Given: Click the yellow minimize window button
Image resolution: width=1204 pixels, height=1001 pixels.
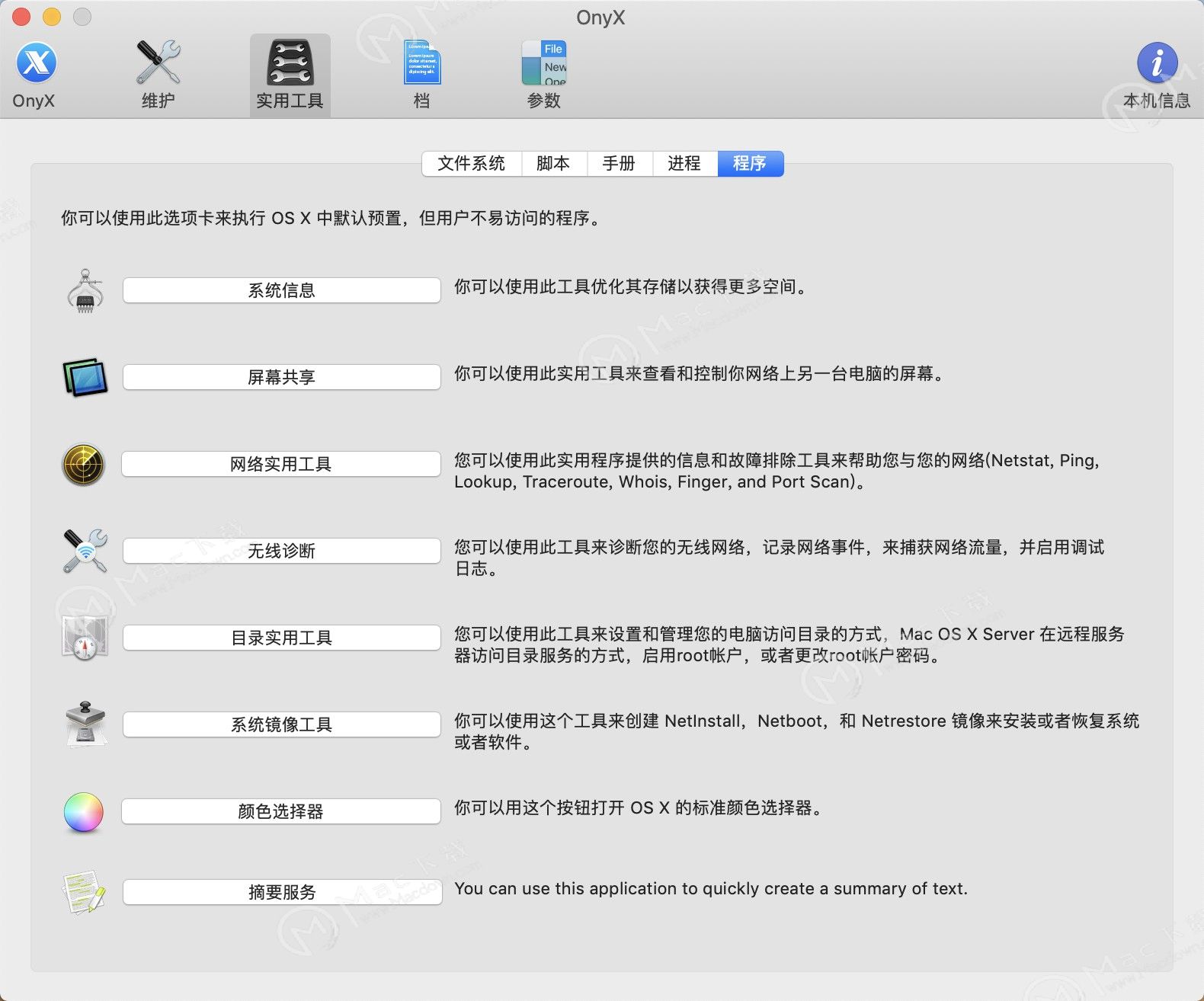Looking at the screenshot, I should [52, 16].
